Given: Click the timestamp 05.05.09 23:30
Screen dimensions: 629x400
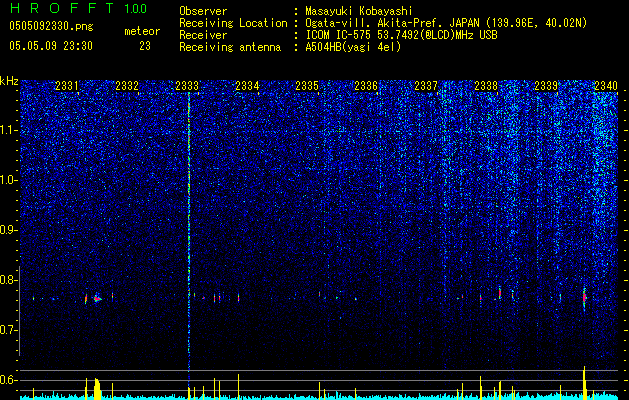Looking at the screenshot, I should (x=51, y=46).
